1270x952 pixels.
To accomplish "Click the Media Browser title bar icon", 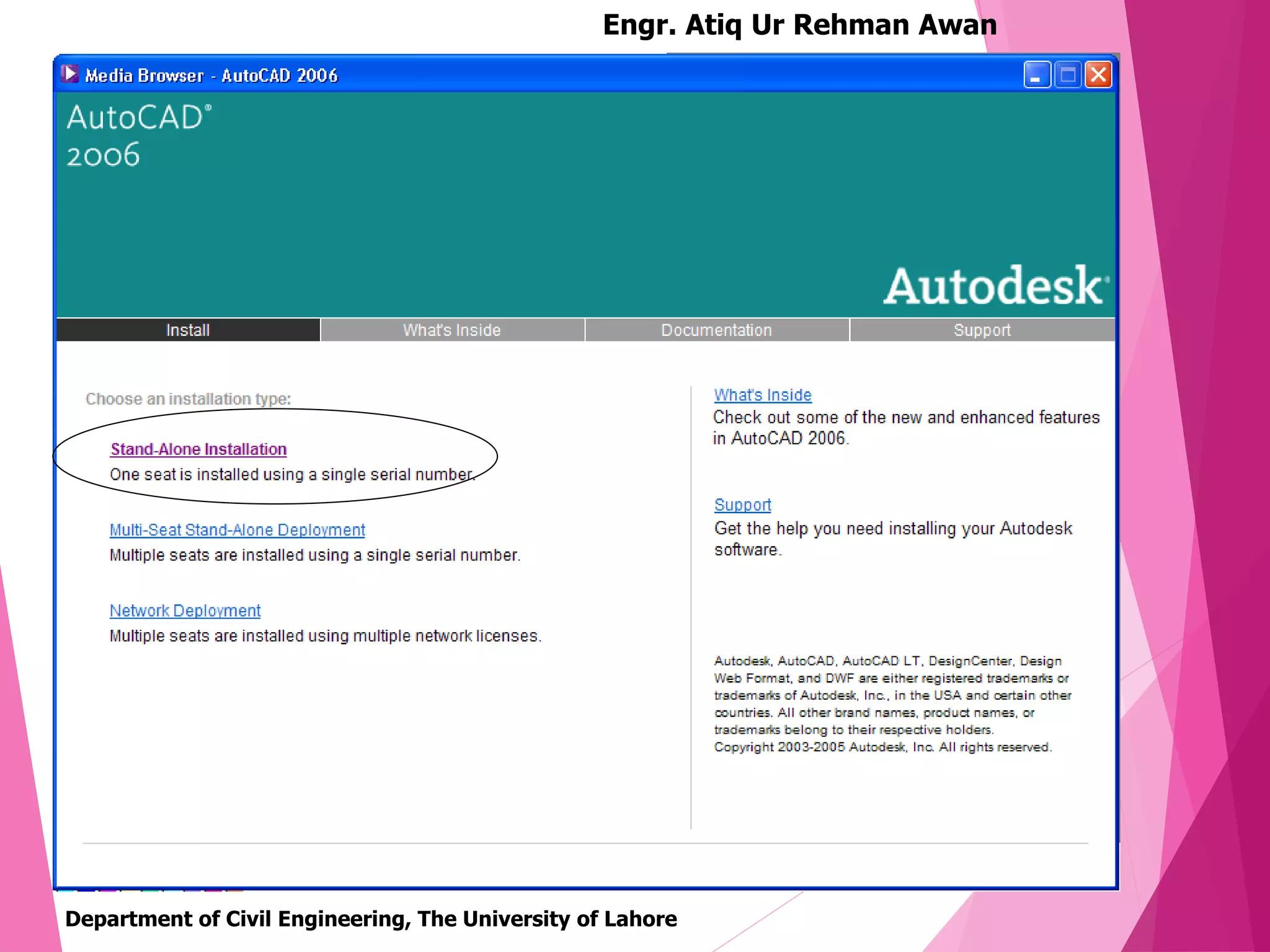I will coord(69,74).
